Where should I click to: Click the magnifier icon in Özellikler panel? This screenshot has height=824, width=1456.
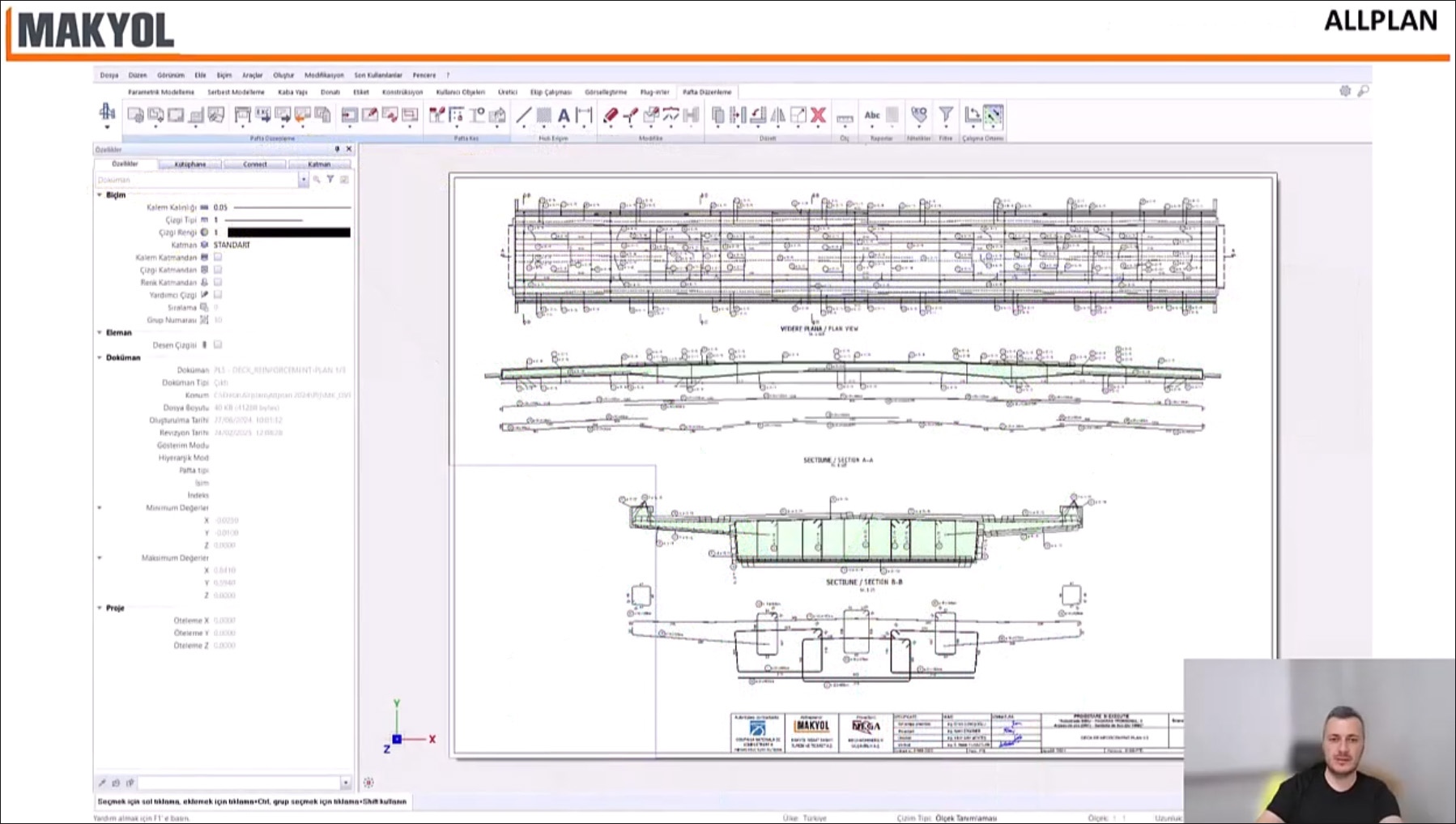(317, 180)
